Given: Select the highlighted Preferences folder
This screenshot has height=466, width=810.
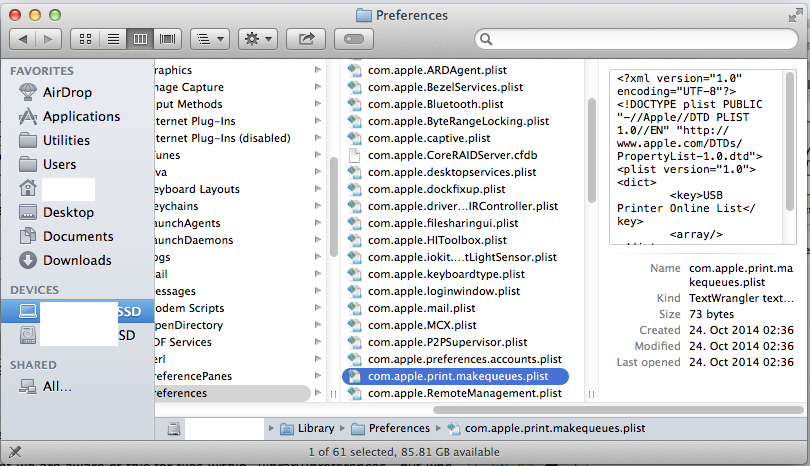Looking at the screenshot, I should coord(232,393).
